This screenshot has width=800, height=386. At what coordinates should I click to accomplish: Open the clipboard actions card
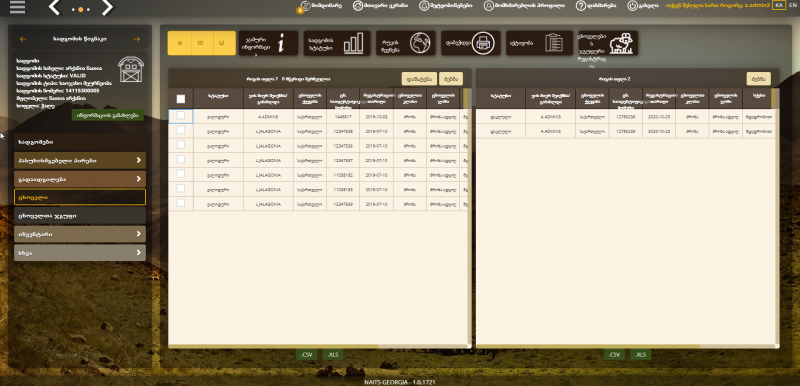coord(540,43)
